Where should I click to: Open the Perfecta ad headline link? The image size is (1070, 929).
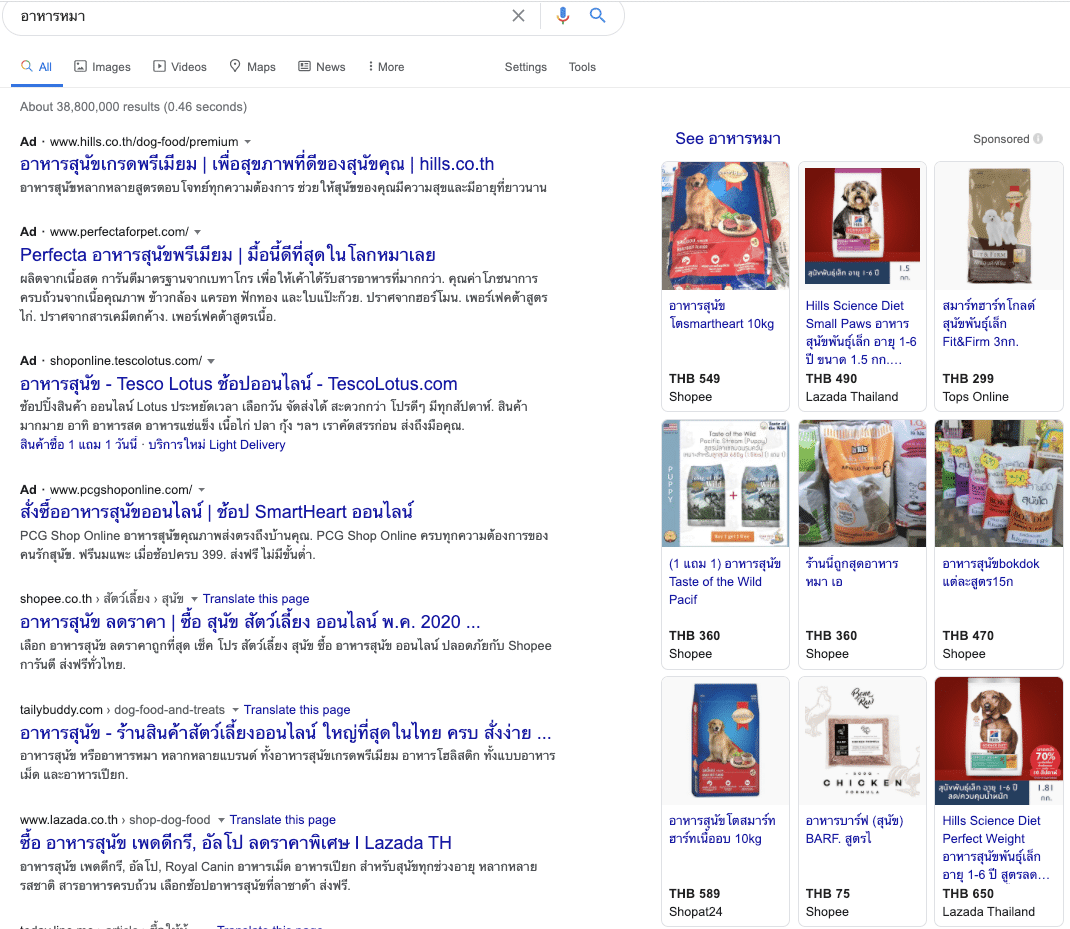[227, 255]
